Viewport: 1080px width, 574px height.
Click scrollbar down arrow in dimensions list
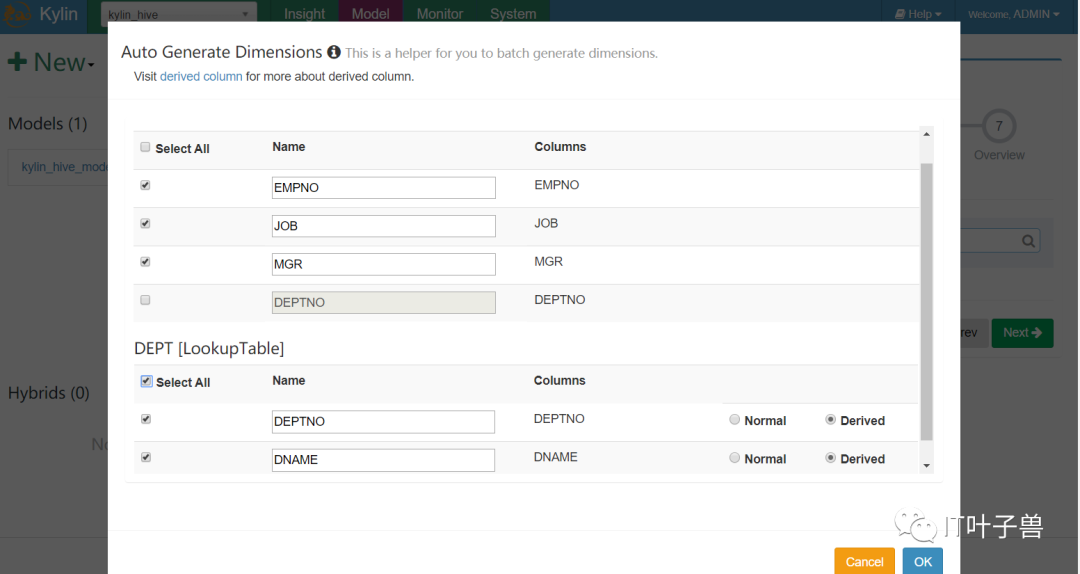[x=926, y=466]
